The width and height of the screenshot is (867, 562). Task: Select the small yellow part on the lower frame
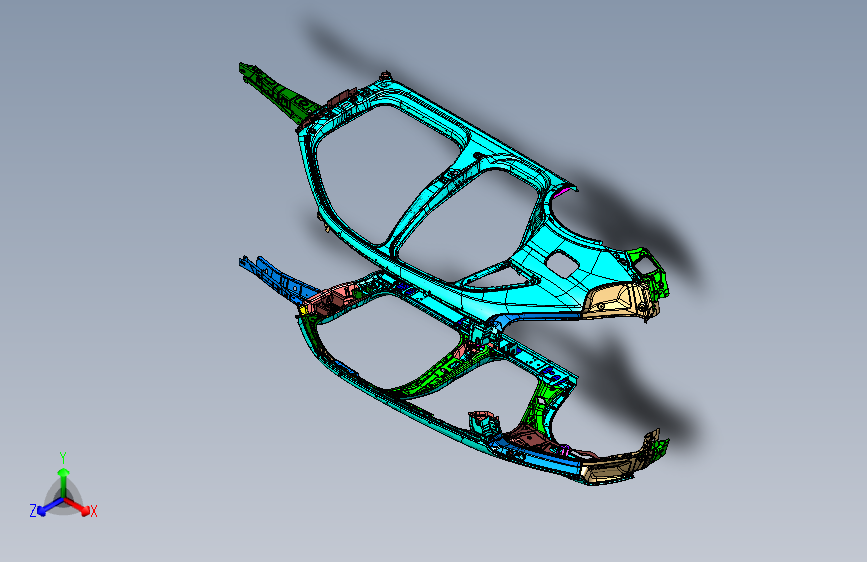(302, 310)
